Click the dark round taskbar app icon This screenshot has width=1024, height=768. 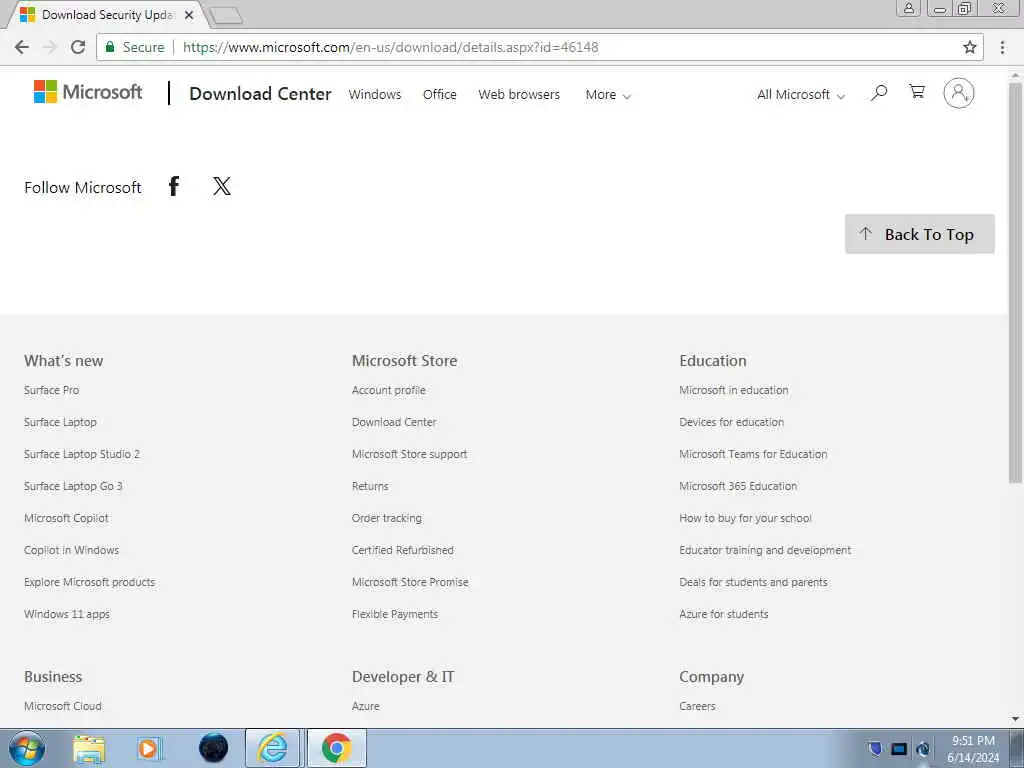tap(214, 748)
